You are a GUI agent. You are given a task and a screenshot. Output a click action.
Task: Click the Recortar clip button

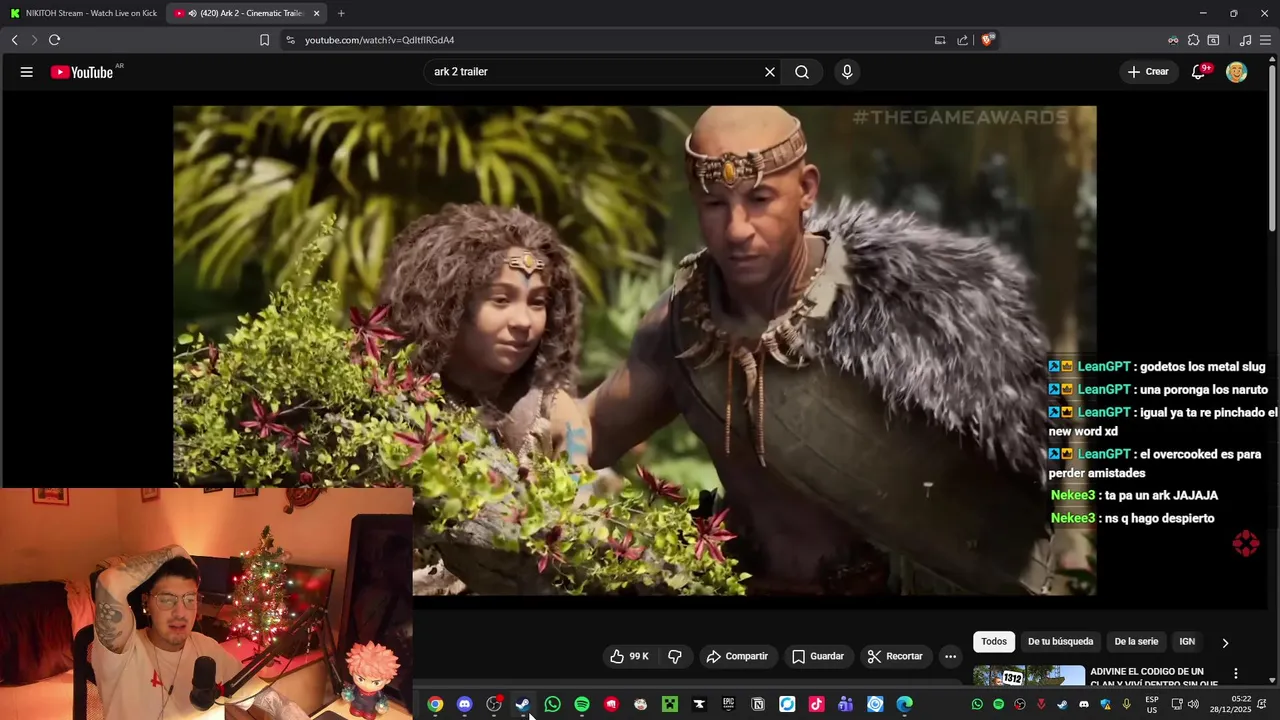click(895, 656)
